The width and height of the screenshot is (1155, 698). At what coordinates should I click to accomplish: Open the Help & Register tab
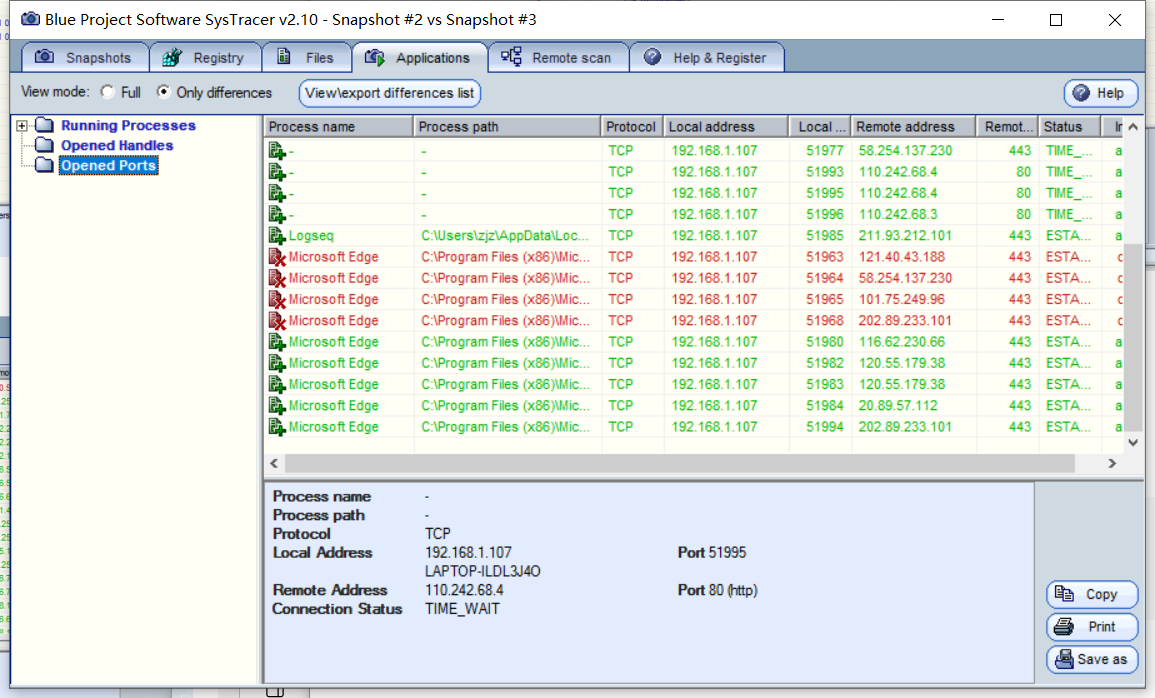coord(707,57)
